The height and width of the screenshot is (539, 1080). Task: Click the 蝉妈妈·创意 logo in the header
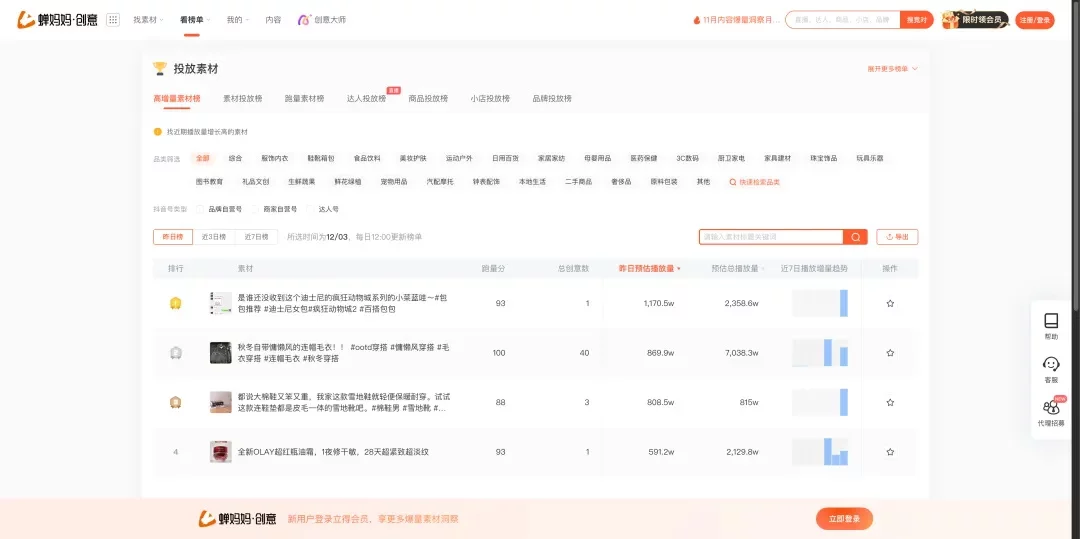pyautogui.click(x=57, y=20)
